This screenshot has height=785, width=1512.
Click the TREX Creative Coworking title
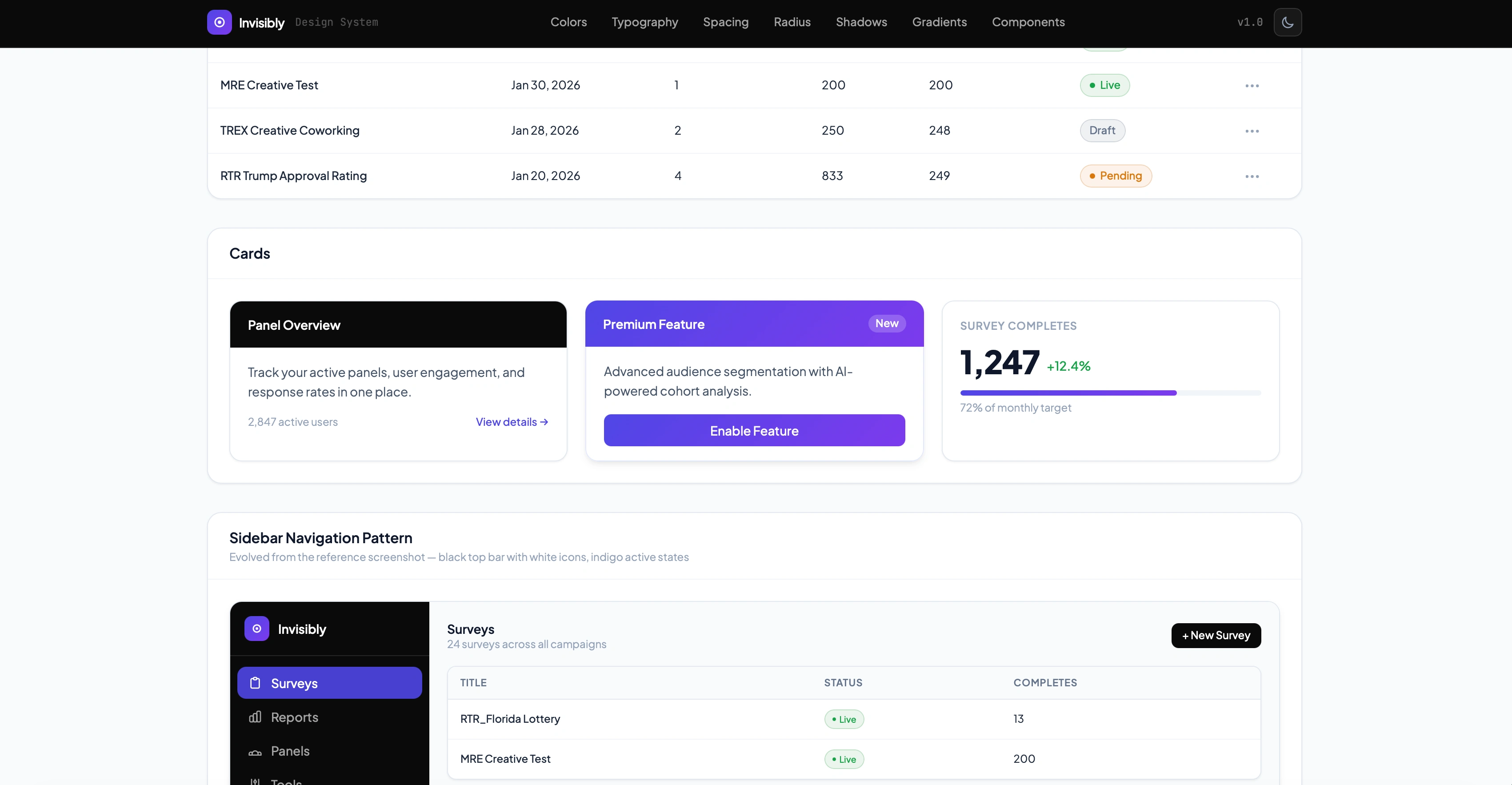pyautogui.click(x=289, y=130)
